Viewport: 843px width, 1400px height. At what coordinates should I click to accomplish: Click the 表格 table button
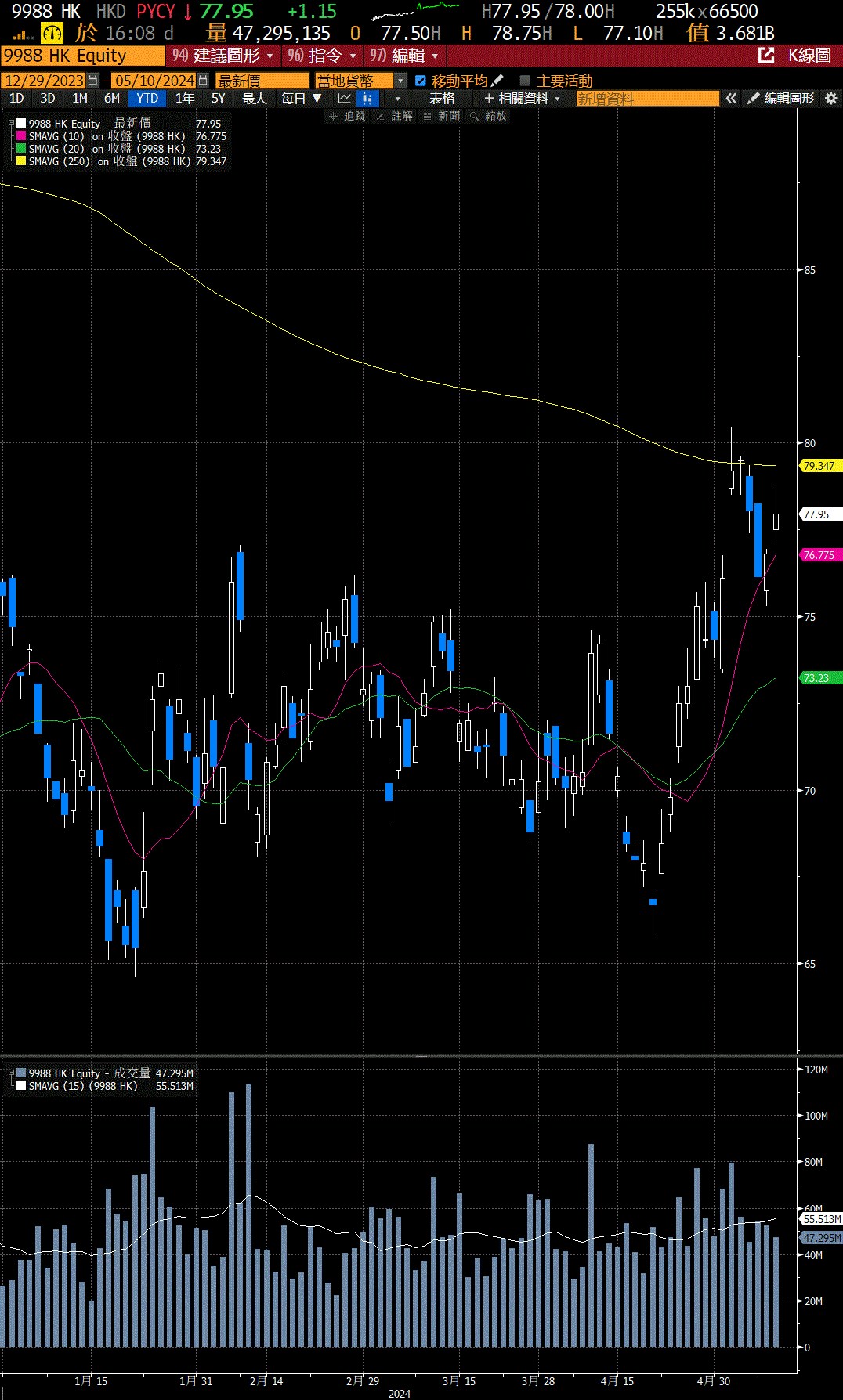coord(442,99)
